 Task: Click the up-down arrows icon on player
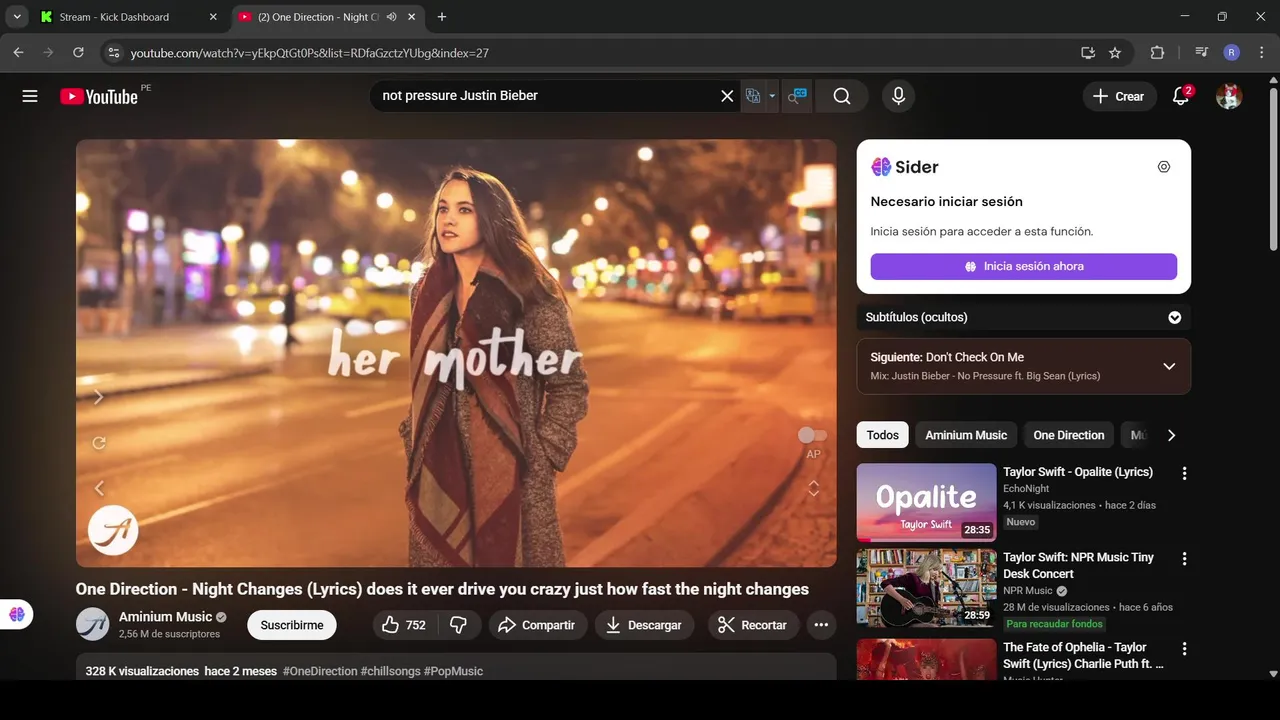point(814,488)
